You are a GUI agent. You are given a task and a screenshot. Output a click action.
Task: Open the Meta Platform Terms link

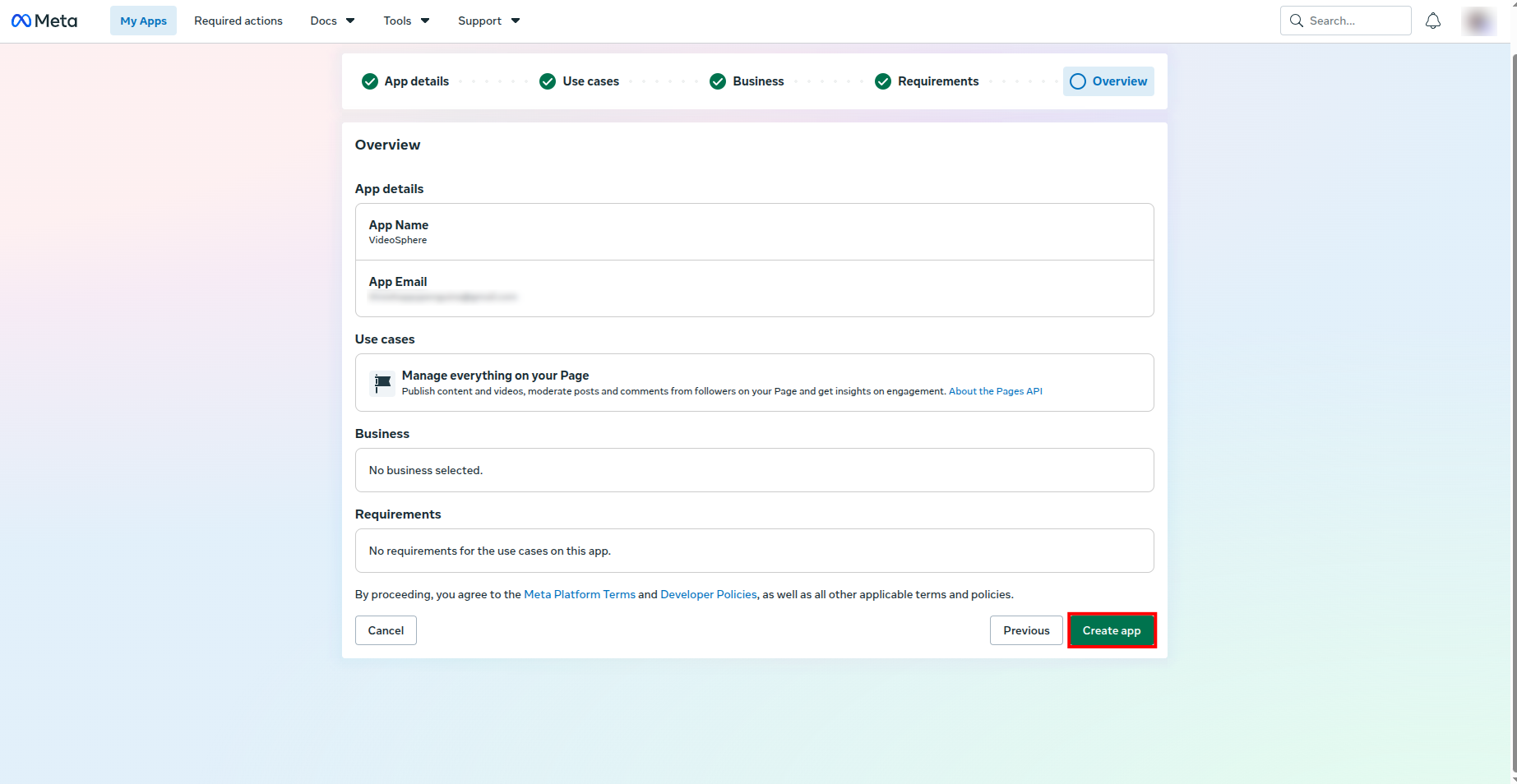click(x=580, y=594)
